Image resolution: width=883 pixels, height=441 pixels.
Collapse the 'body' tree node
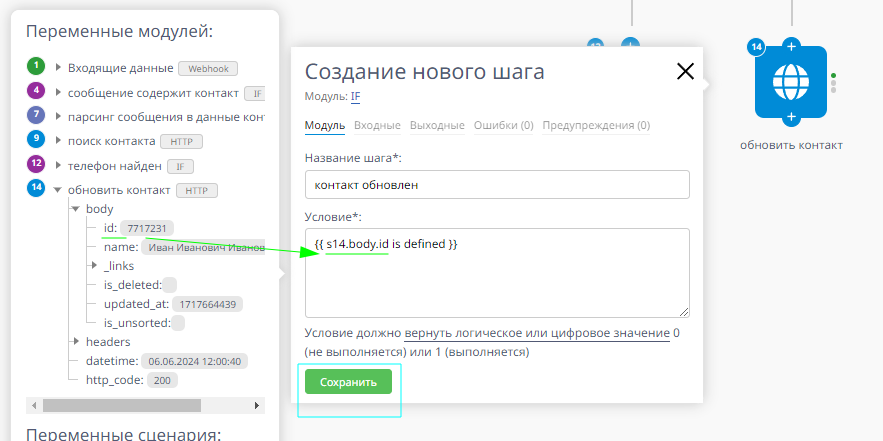click(x=75, y=208)
